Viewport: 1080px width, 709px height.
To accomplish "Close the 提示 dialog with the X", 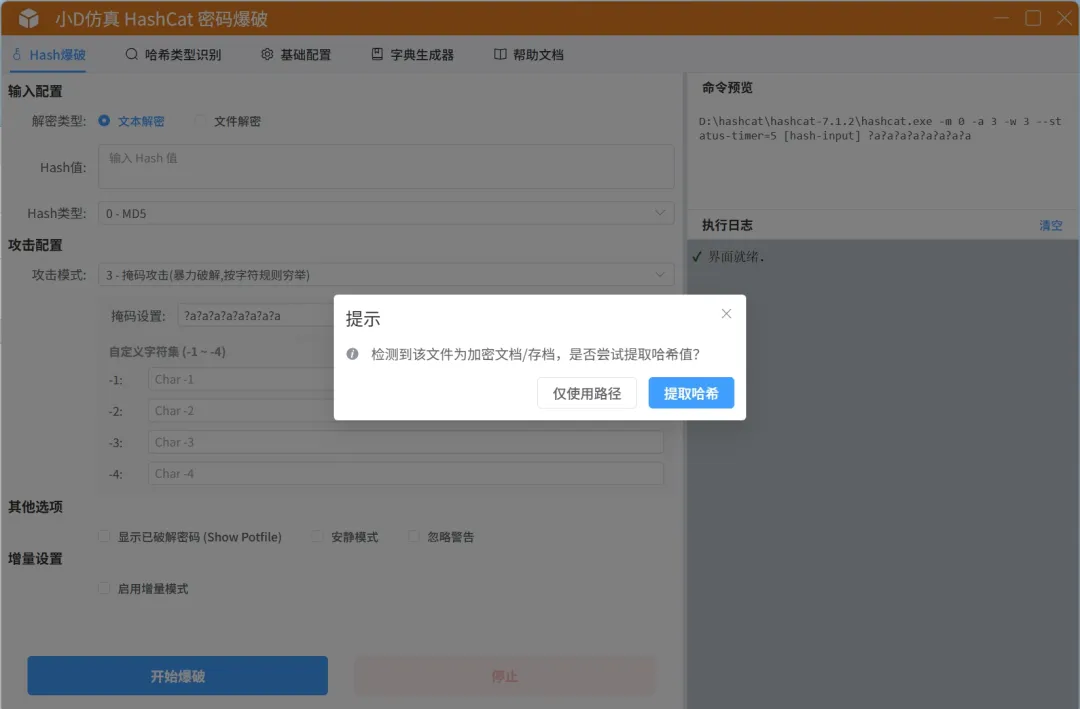I will [x=726, y=314].
